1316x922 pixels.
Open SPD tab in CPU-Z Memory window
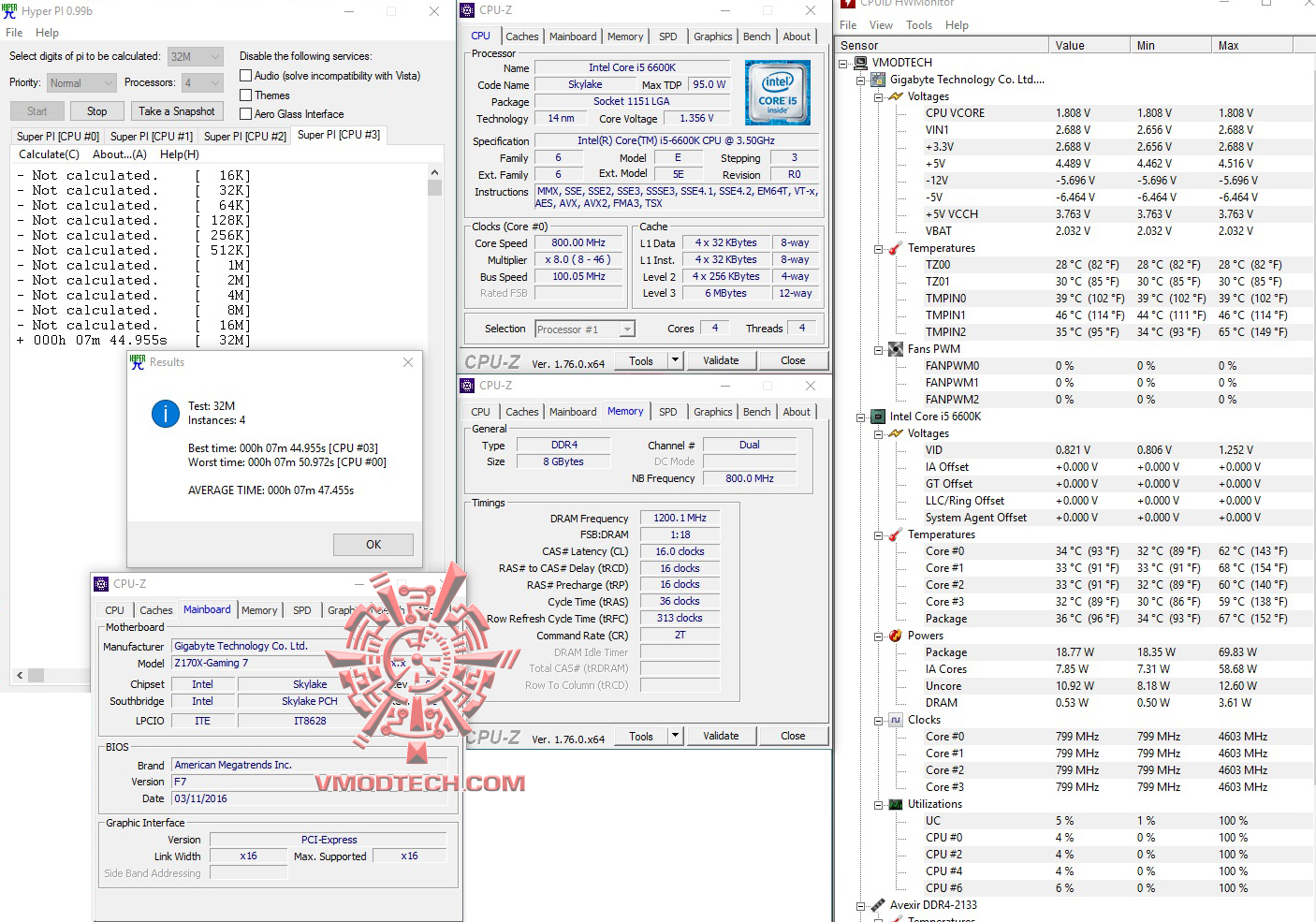coord(668,412)
